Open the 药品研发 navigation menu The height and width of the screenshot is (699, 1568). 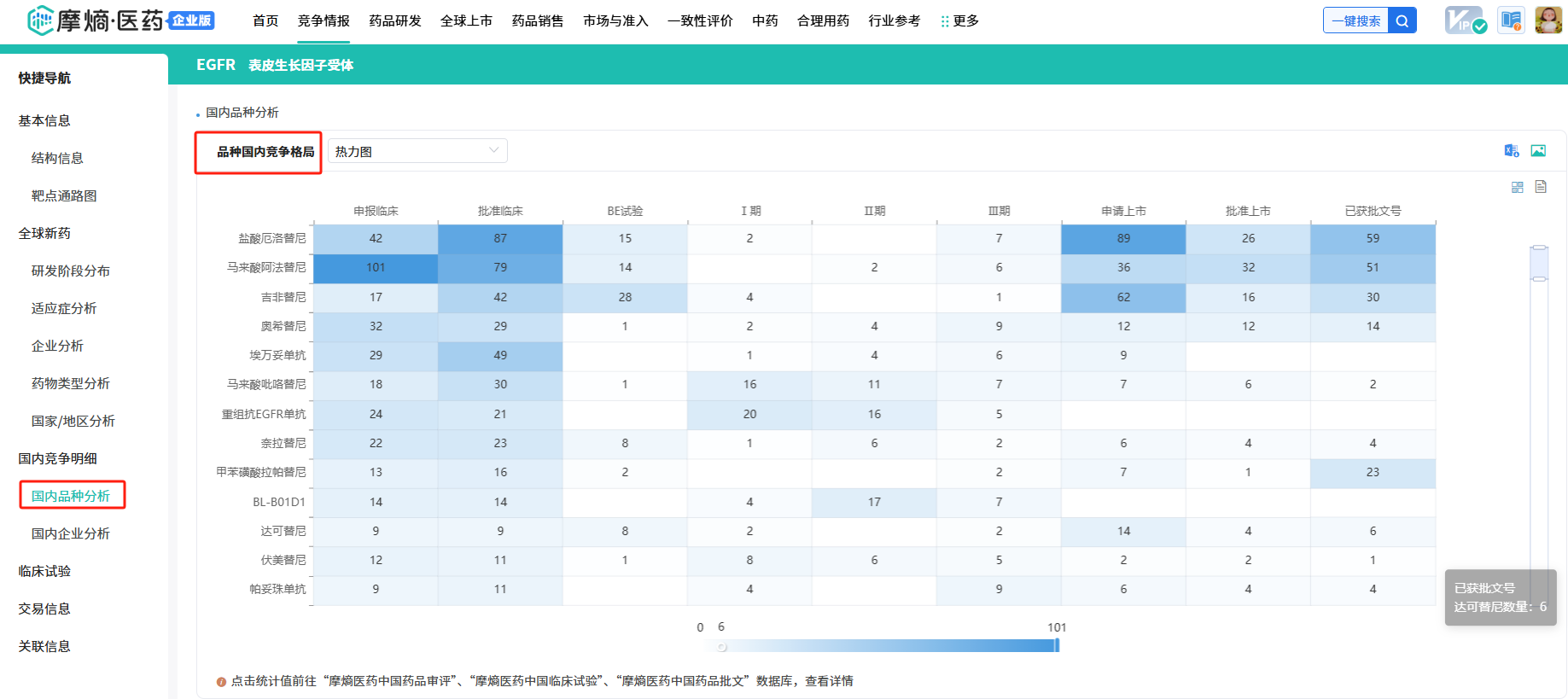[395, 21]
